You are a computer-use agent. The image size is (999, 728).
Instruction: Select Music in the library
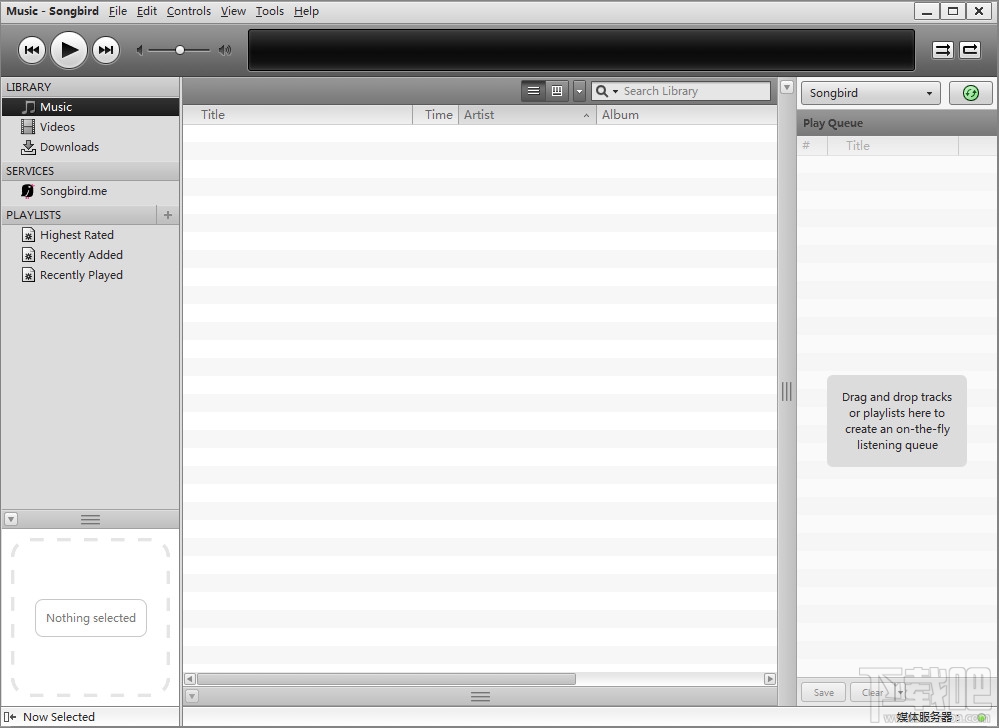tap(90, 107)
